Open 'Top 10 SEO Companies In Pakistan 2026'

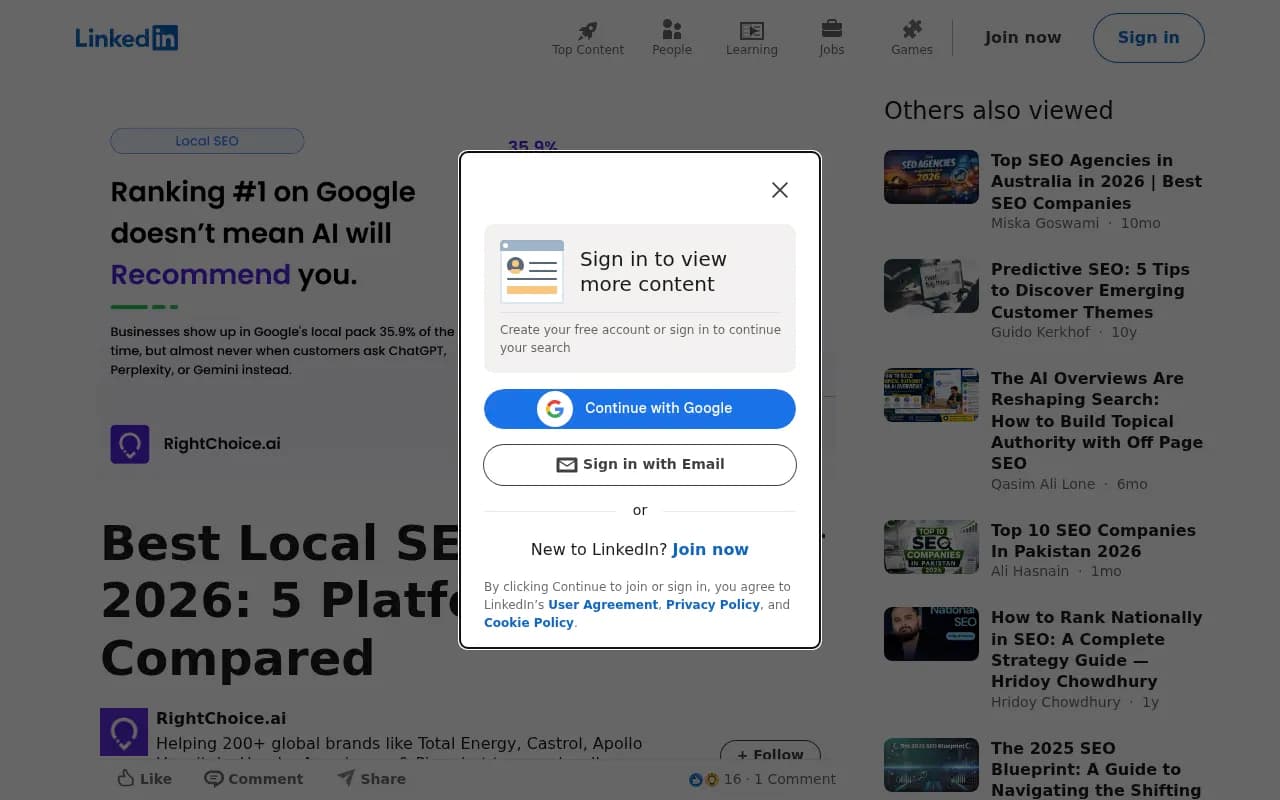coord(1093,541)
